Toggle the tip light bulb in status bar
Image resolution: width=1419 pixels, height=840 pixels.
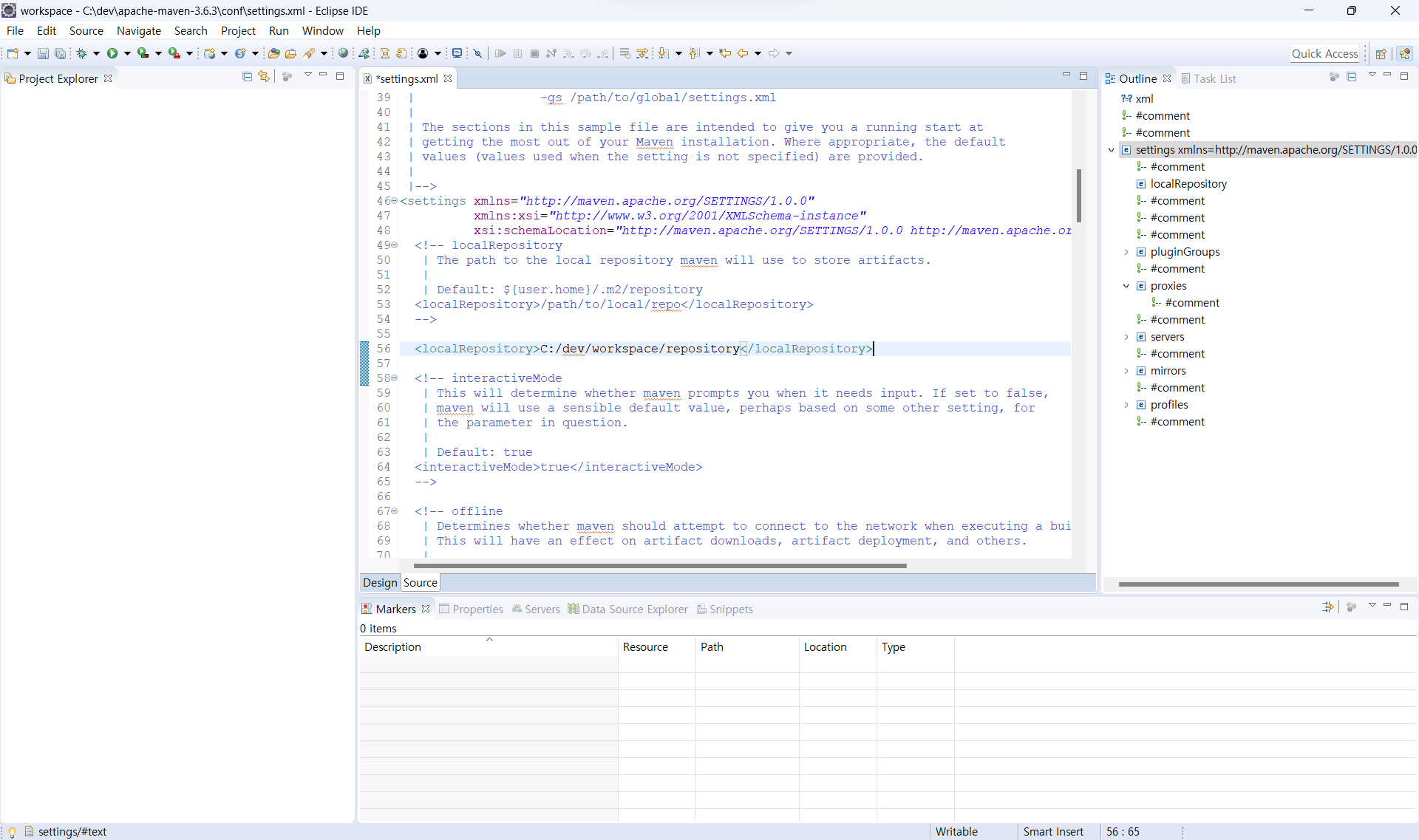click(x=12, y=832)
